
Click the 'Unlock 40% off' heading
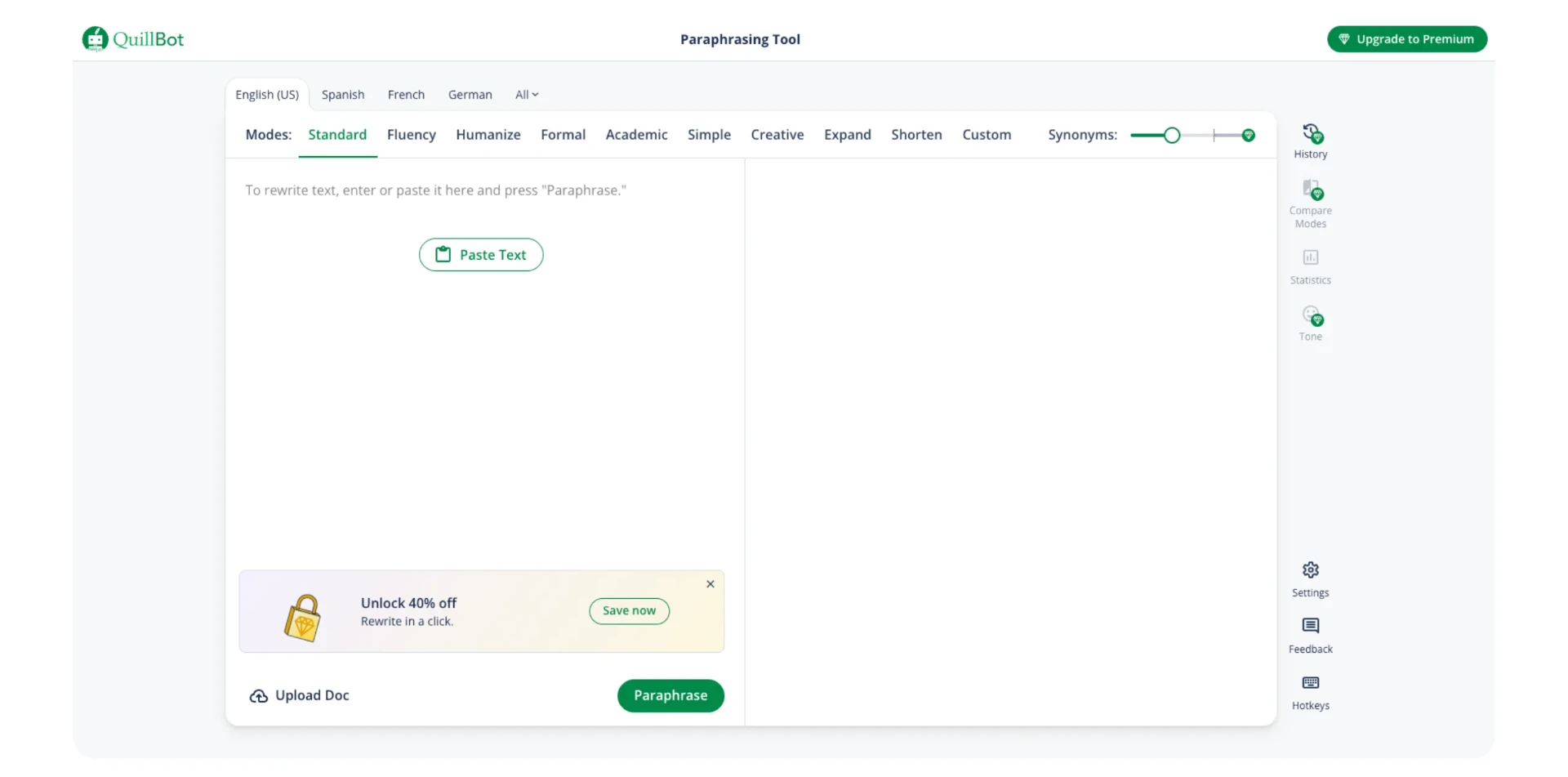[x=408, y=603]
